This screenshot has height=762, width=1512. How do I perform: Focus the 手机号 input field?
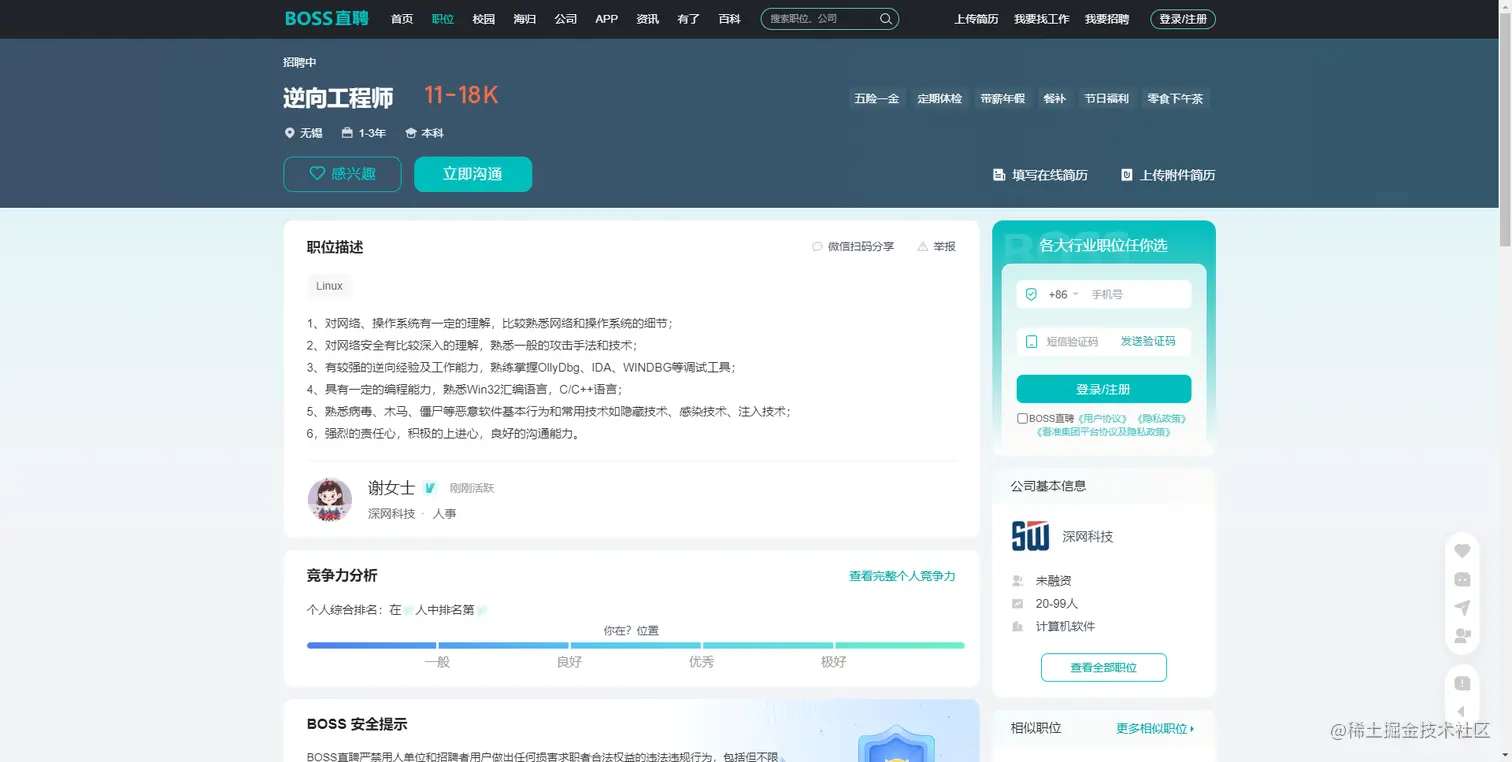pos(1138,295)
